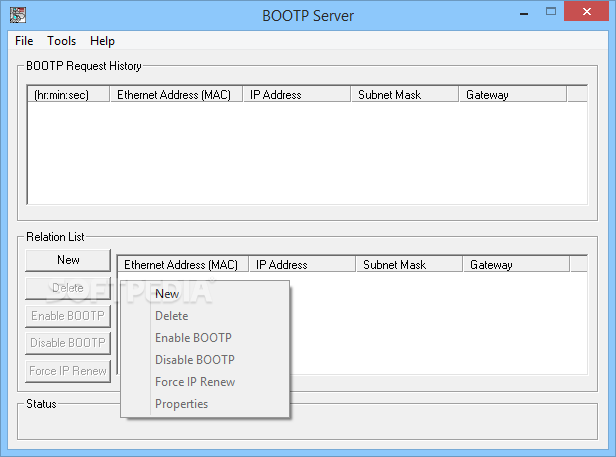Viewport: 616px width, 457px height.
Task: Pick Force IP Renew in context menu
Action: point(205,382)
